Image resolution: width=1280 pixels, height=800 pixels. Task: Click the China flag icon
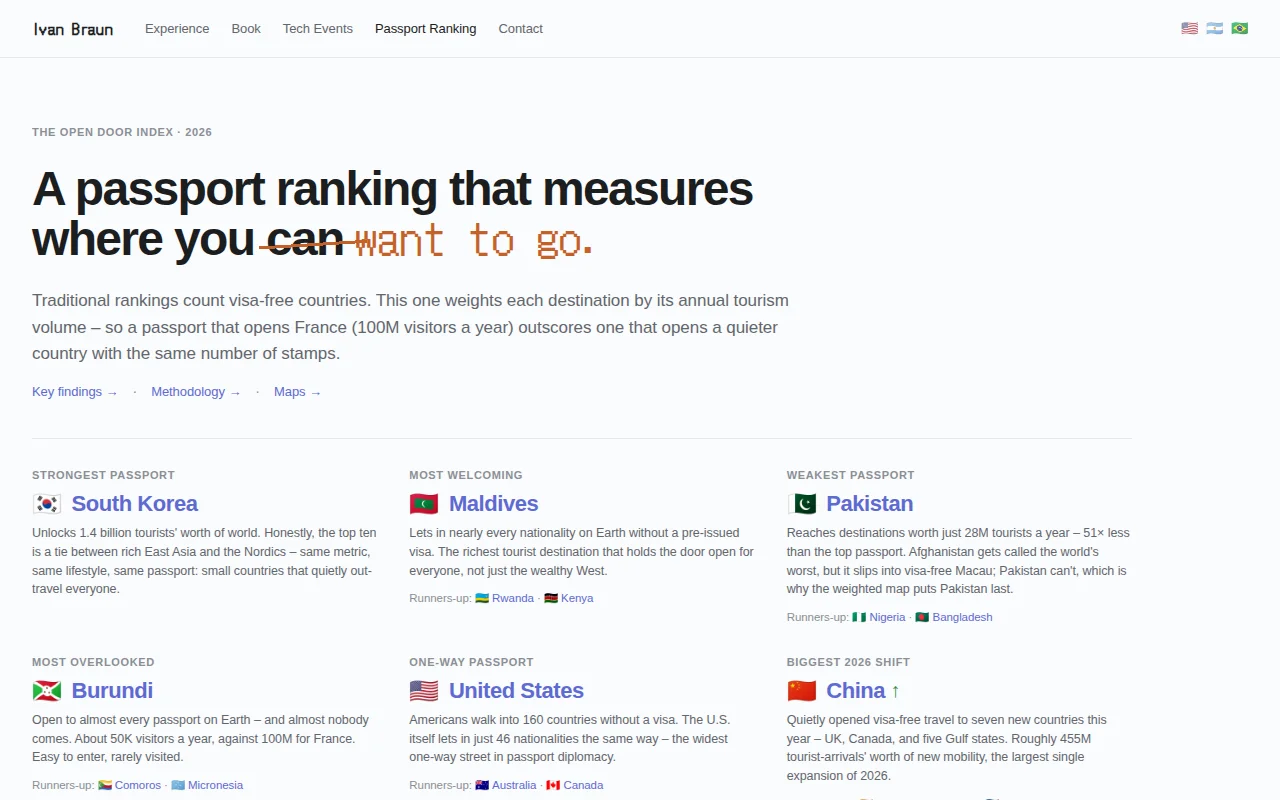pyautogui.click(x=802, y=691)
